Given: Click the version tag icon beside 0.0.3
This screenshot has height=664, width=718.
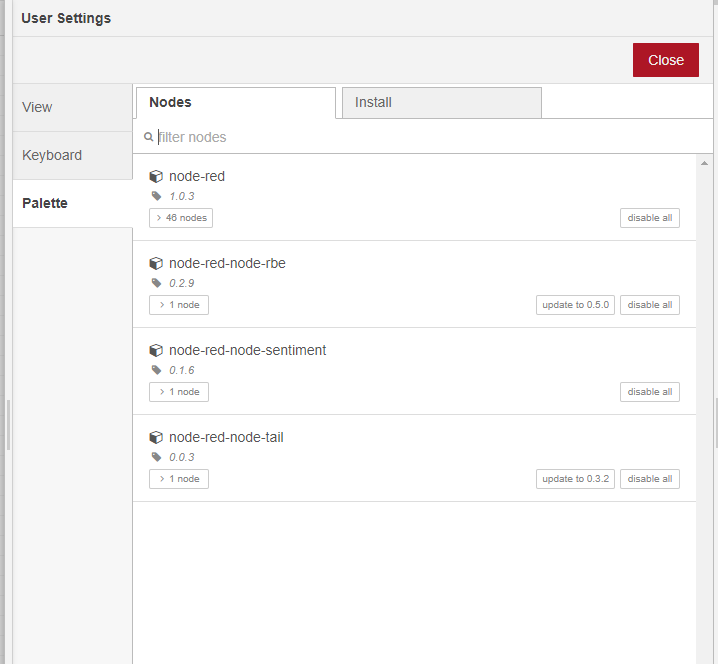Looking at the screenshot, I should click(x=156, y=457).
